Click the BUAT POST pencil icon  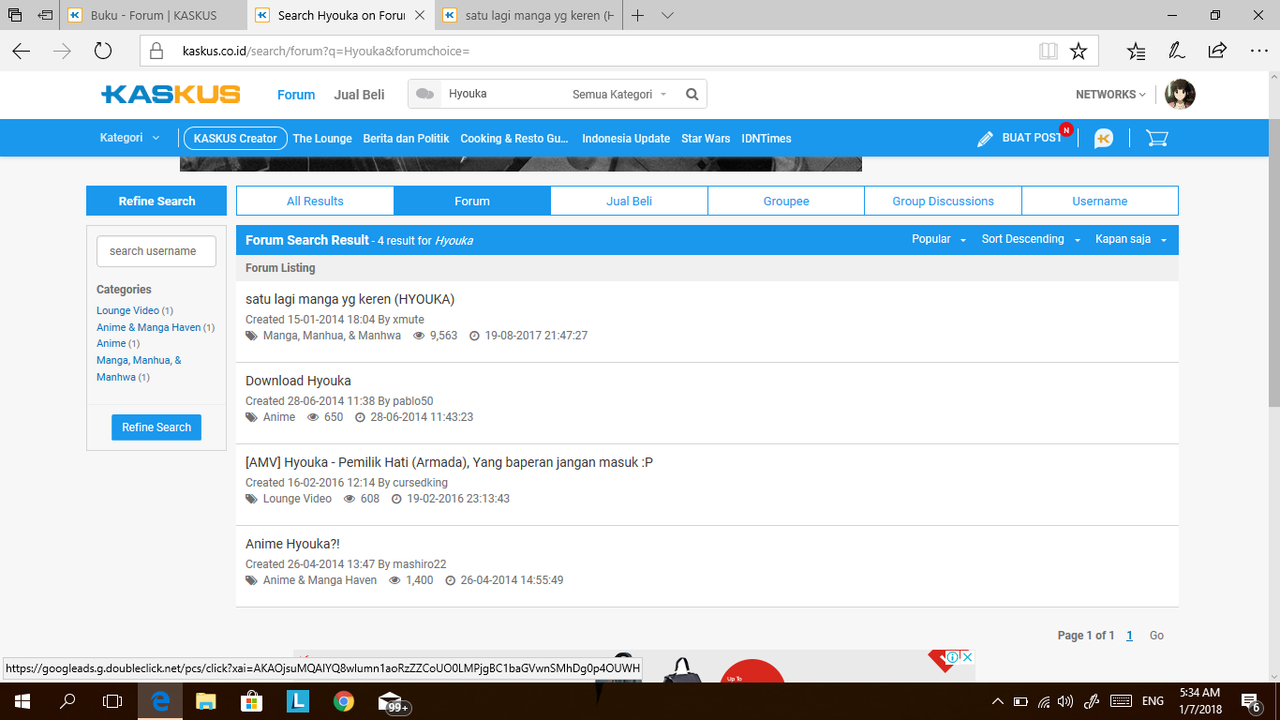(x=986, y=139)
